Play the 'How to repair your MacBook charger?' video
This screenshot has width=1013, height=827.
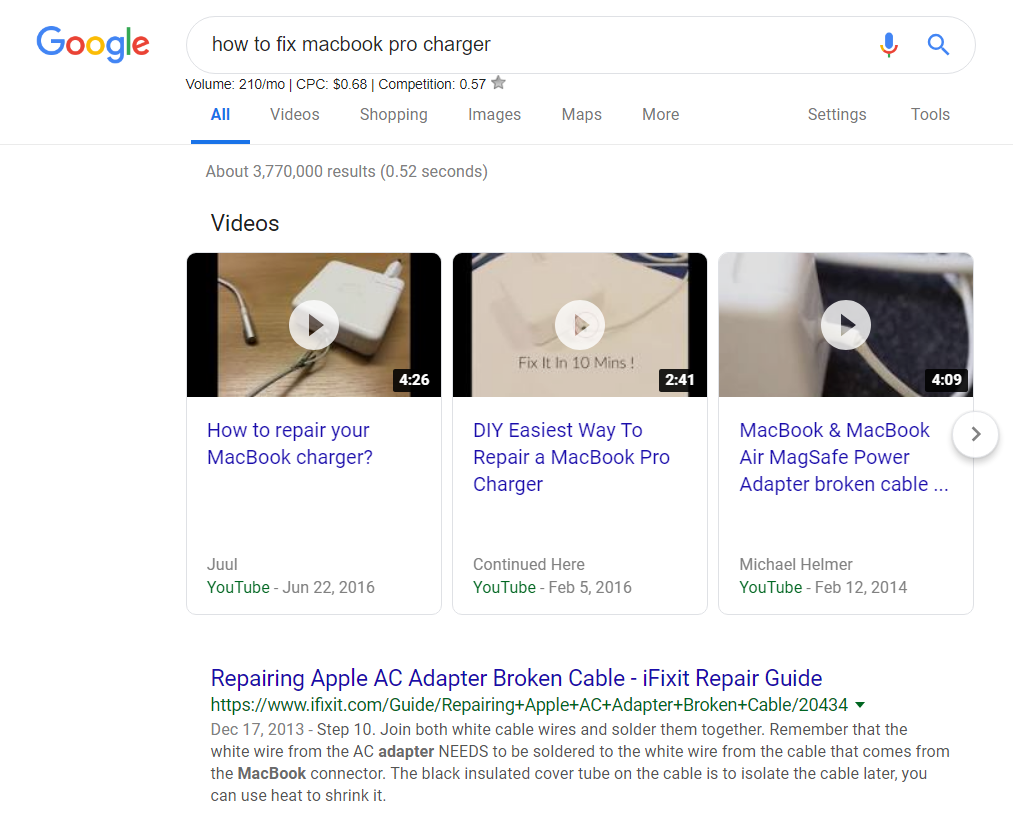click(x=314, y=325)
